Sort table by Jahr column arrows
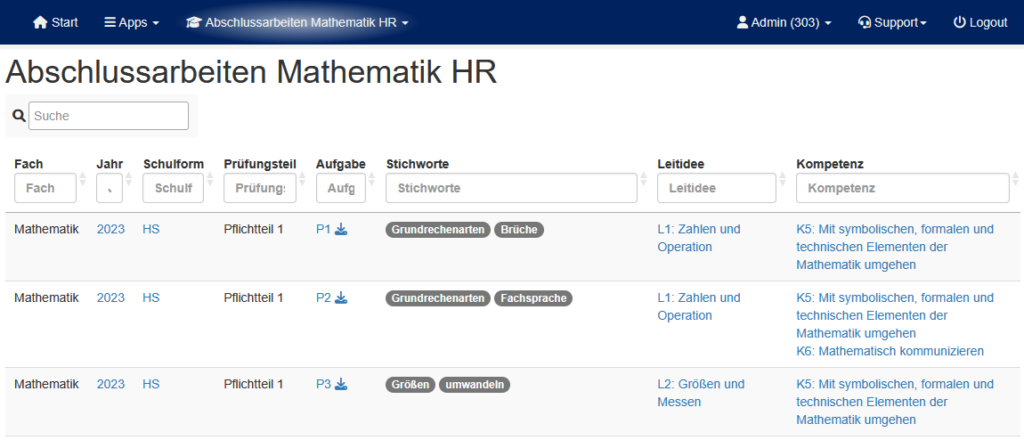The image size is (1024, 440). 129,179
